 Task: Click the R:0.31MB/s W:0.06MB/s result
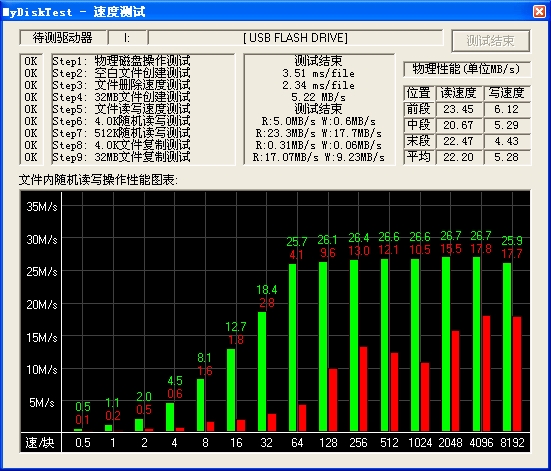318,146
